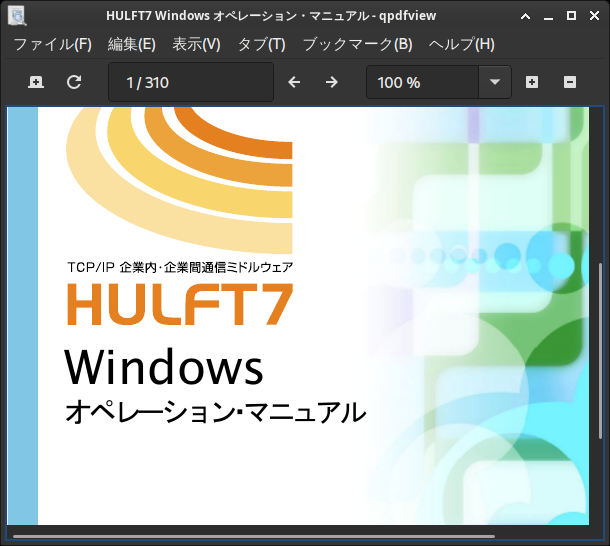Open the 編集(E) menu
This screenshot has width=610, height=546.
pyautogui.click(x=132, y=44)
